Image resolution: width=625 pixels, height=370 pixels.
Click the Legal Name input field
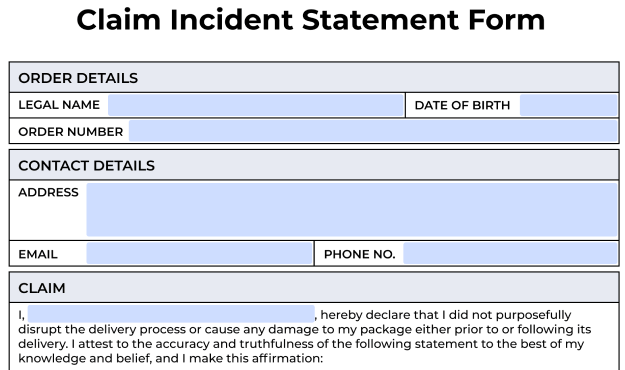pos(256,105)
